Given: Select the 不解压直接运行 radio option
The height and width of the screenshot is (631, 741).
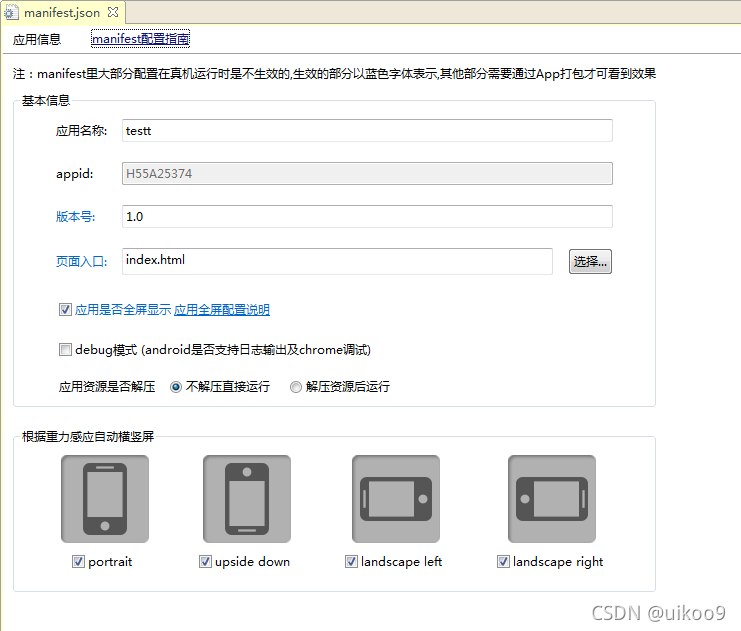Looking at the screenshot, I should (176, 387).
